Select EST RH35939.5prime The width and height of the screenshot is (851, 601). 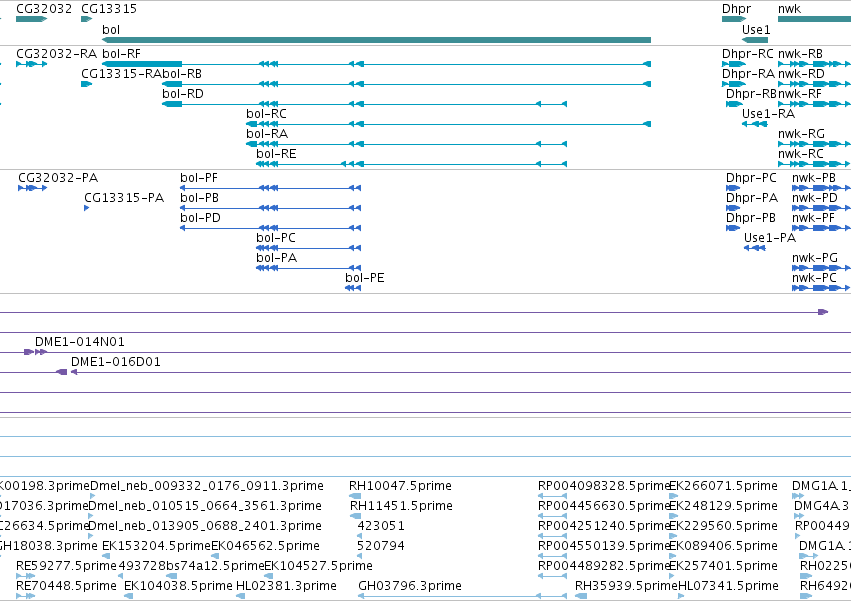(x=581, y=596)
